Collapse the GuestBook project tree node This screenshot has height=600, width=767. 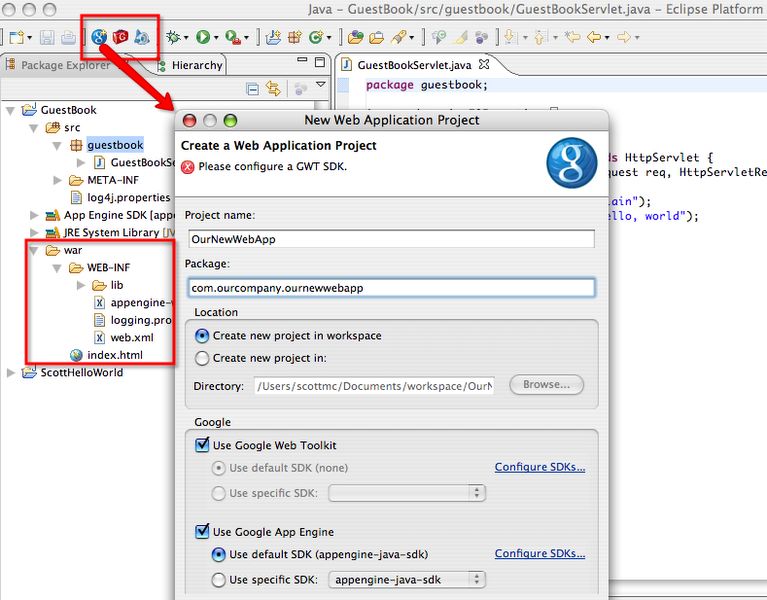tap(10, 111)
